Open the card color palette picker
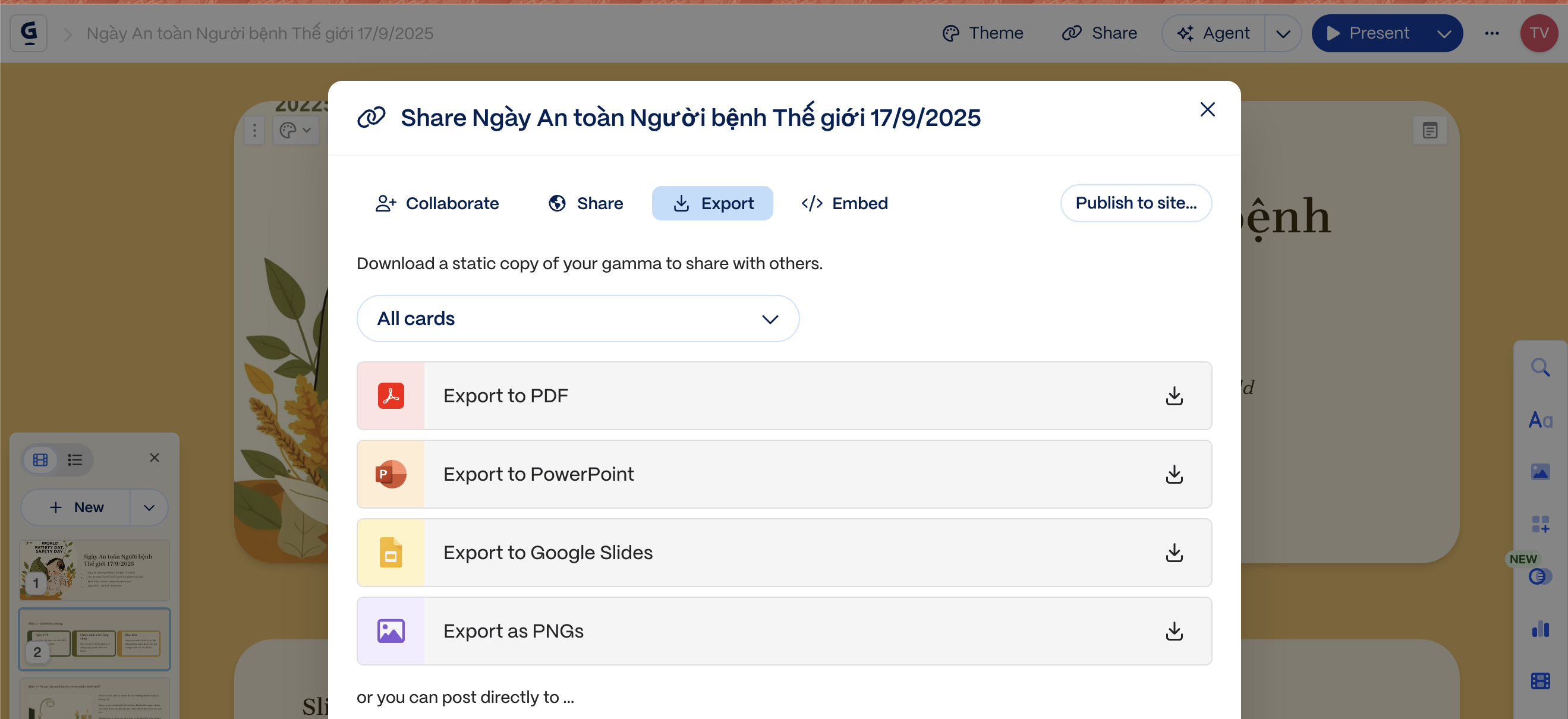1568x719 pixels. pyautogui.click(x=295, y=130)
